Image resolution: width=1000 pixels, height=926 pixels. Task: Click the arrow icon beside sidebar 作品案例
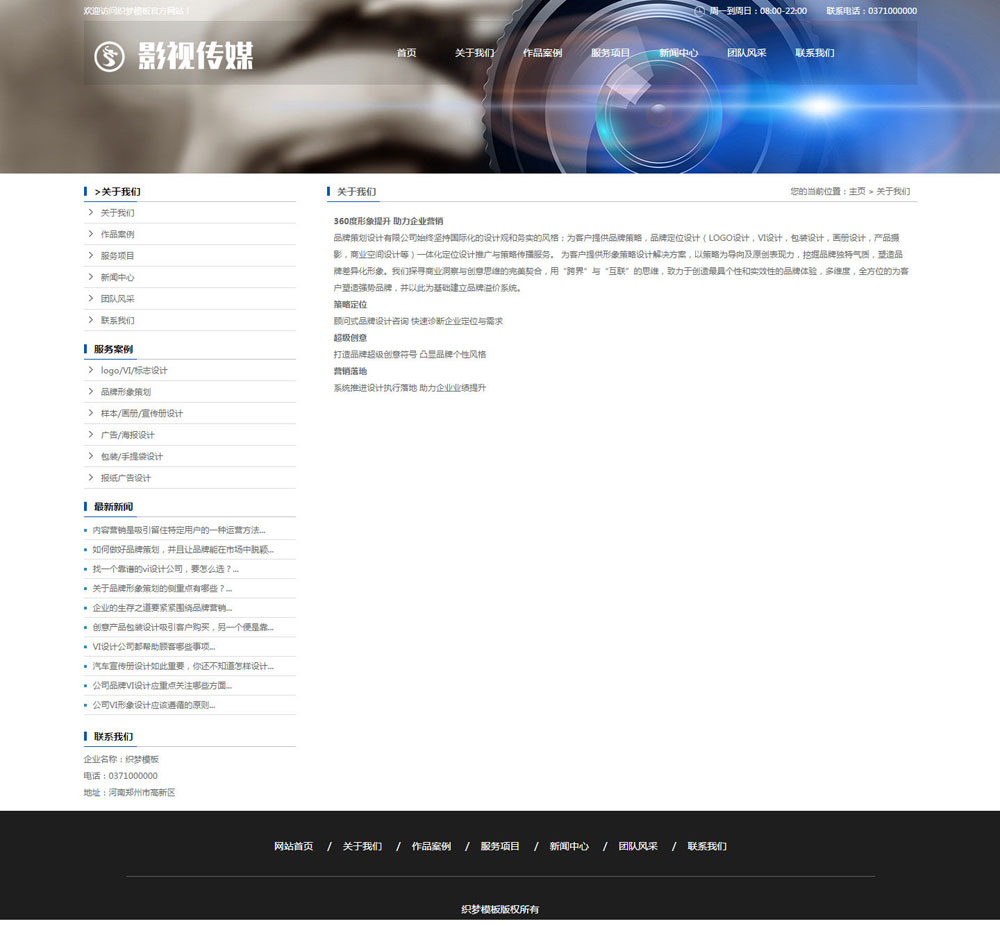click(x=90, y=234)
